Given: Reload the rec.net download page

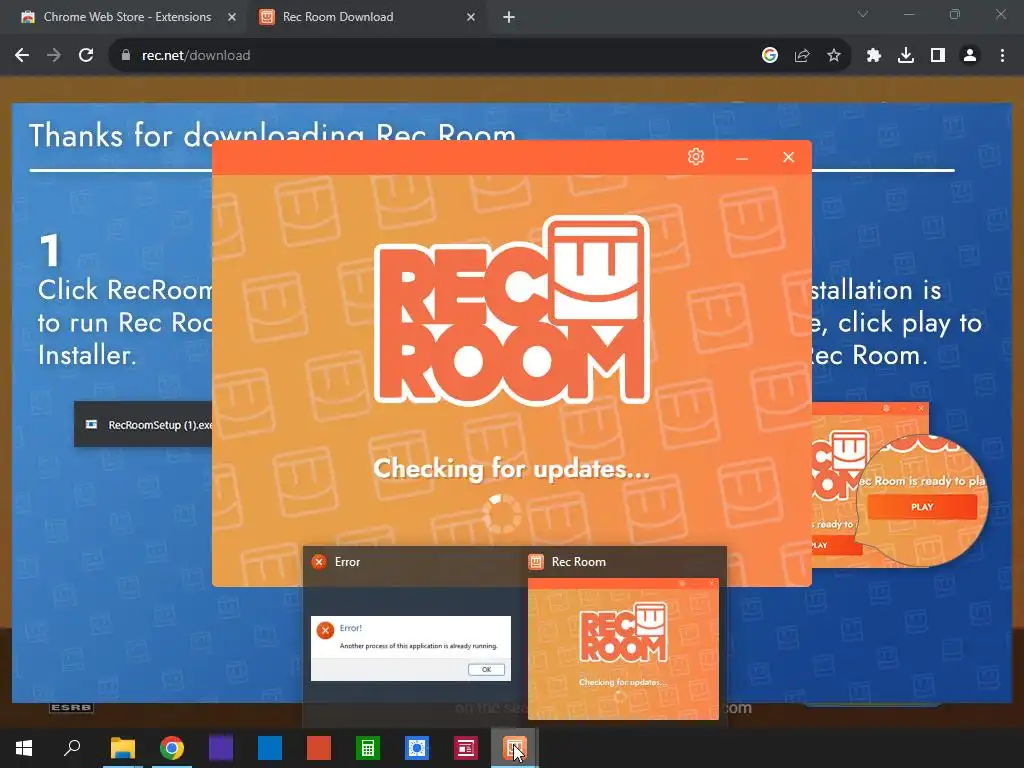Looking at the screenshot, I should click(x=86, y=56).
